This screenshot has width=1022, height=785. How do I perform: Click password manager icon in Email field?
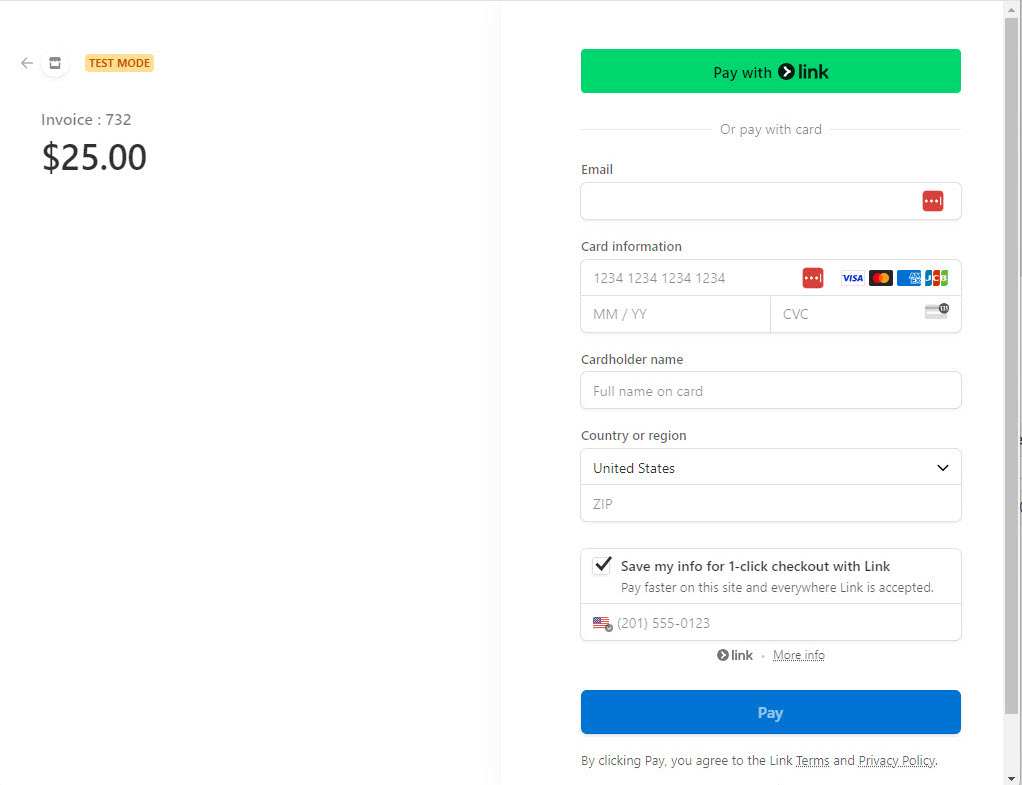[933, 201]
